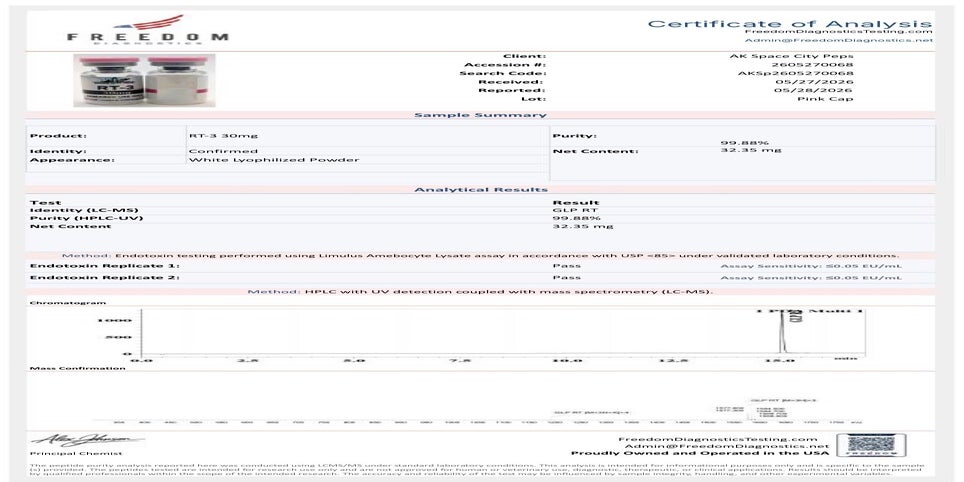Select accession number 2605270068
The width and height of the screenshot is (964, 482).
click(x=812, y=65)
